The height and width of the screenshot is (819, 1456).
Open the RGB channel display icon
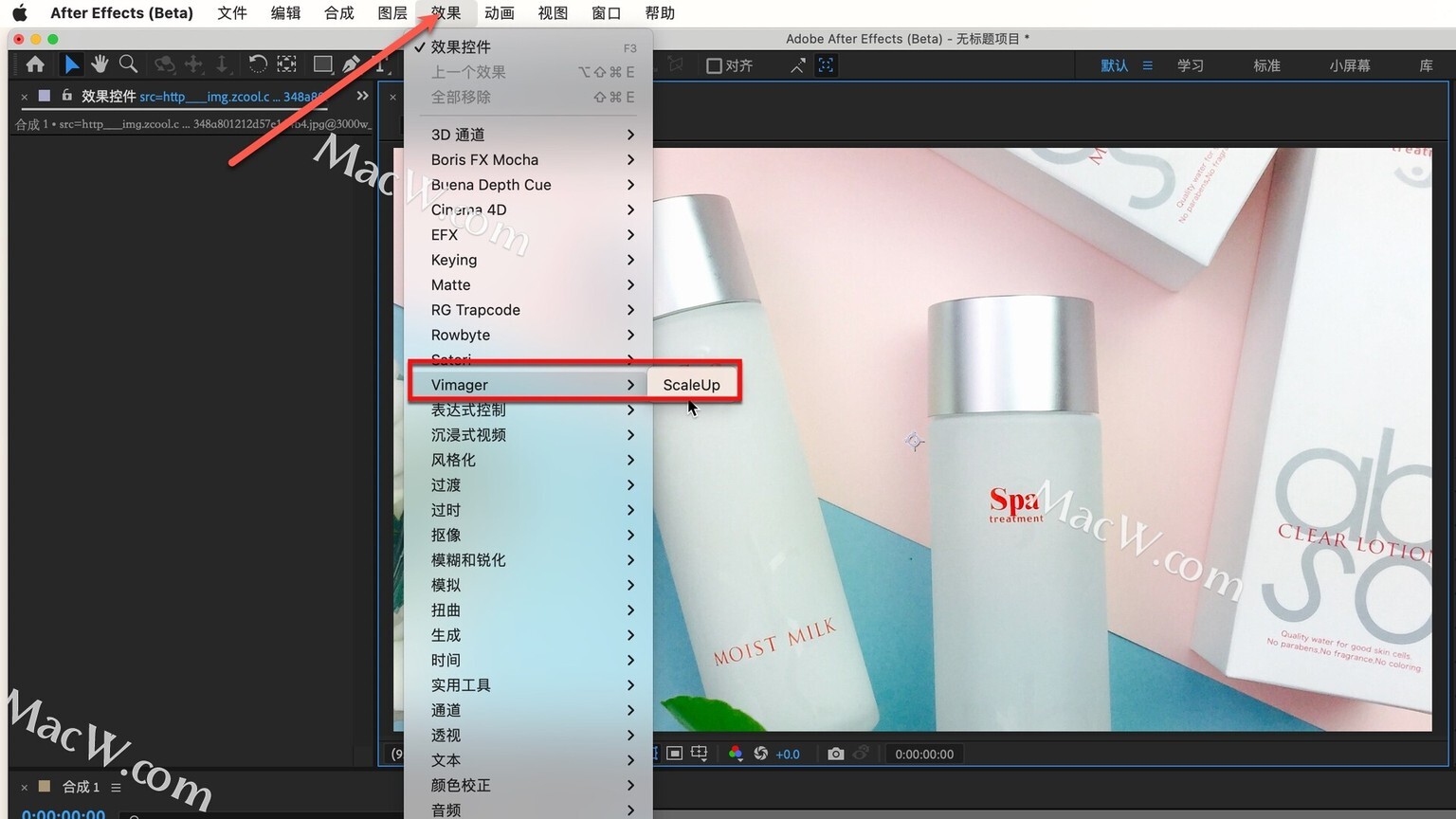pyautogui.click(x=736, y=754)
